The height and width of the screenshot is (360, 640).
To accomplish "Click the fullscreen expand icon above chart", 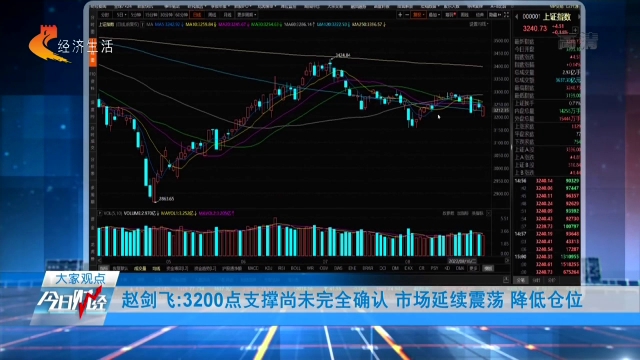I will tap(506, 15).
